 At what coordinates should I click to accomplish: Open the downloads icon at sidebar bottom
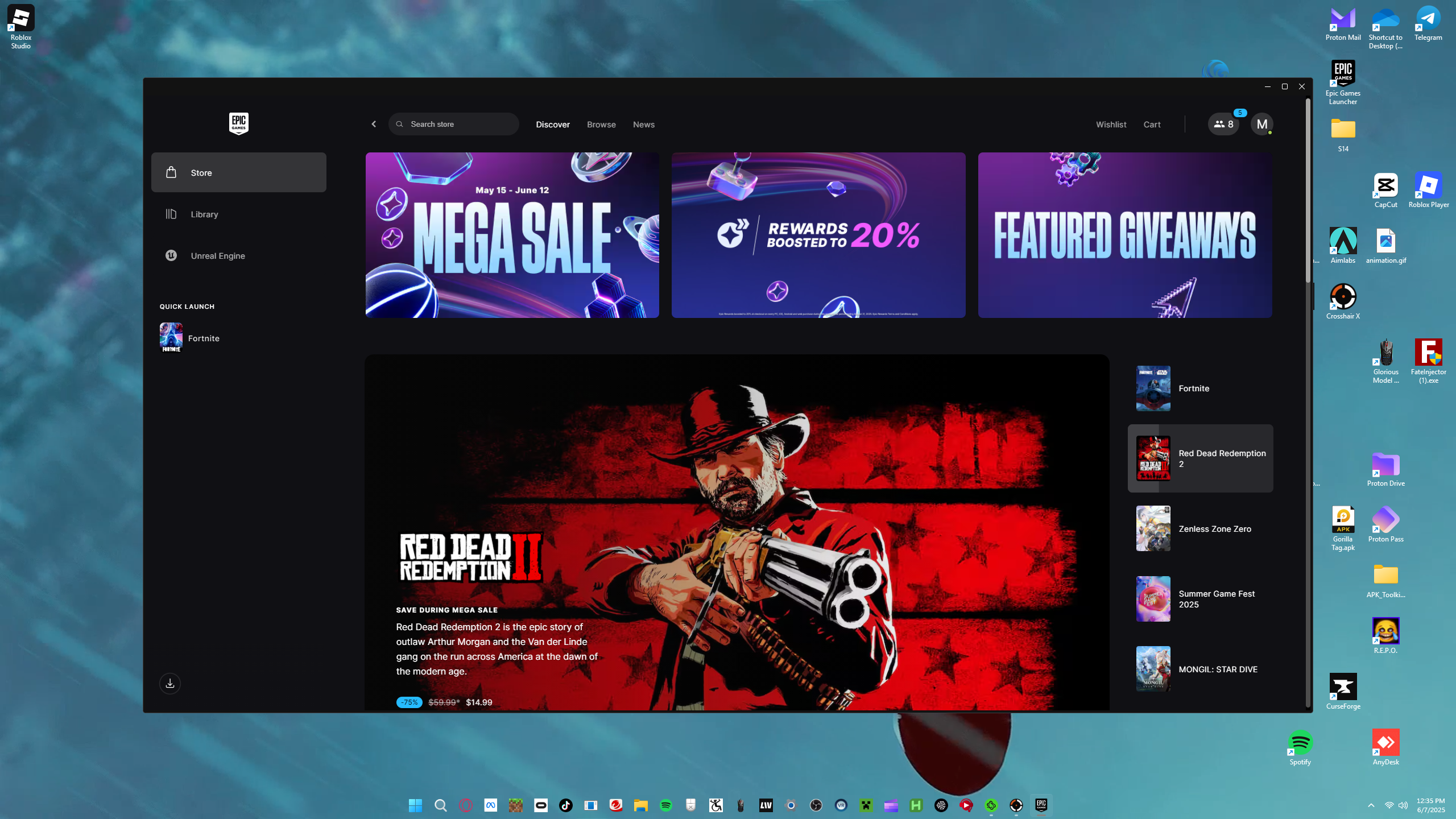pos(169,683)
